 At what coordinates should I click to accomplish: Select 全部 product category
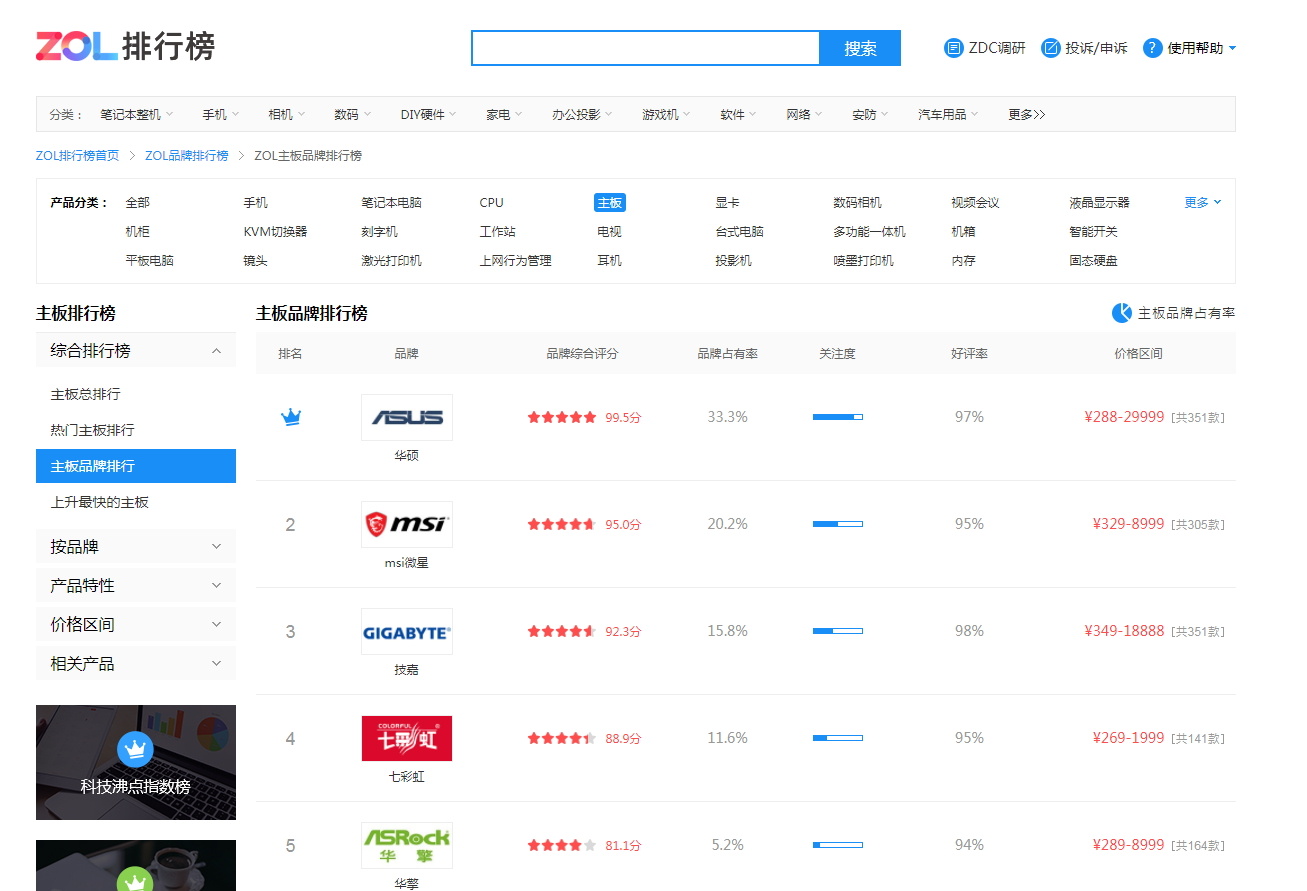click(138, 202)
